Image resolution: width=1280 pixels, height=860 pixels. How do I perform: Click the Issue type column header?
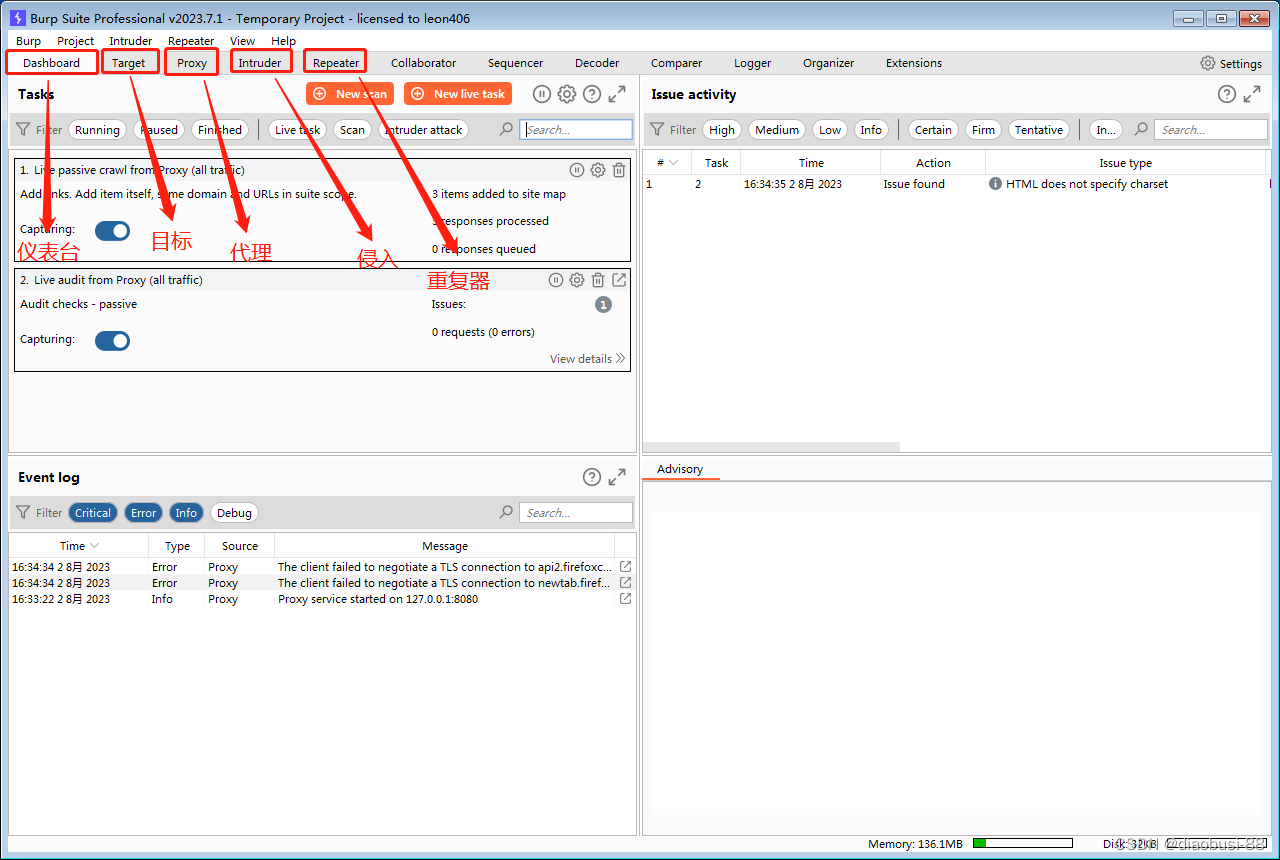pos(1126,163)
